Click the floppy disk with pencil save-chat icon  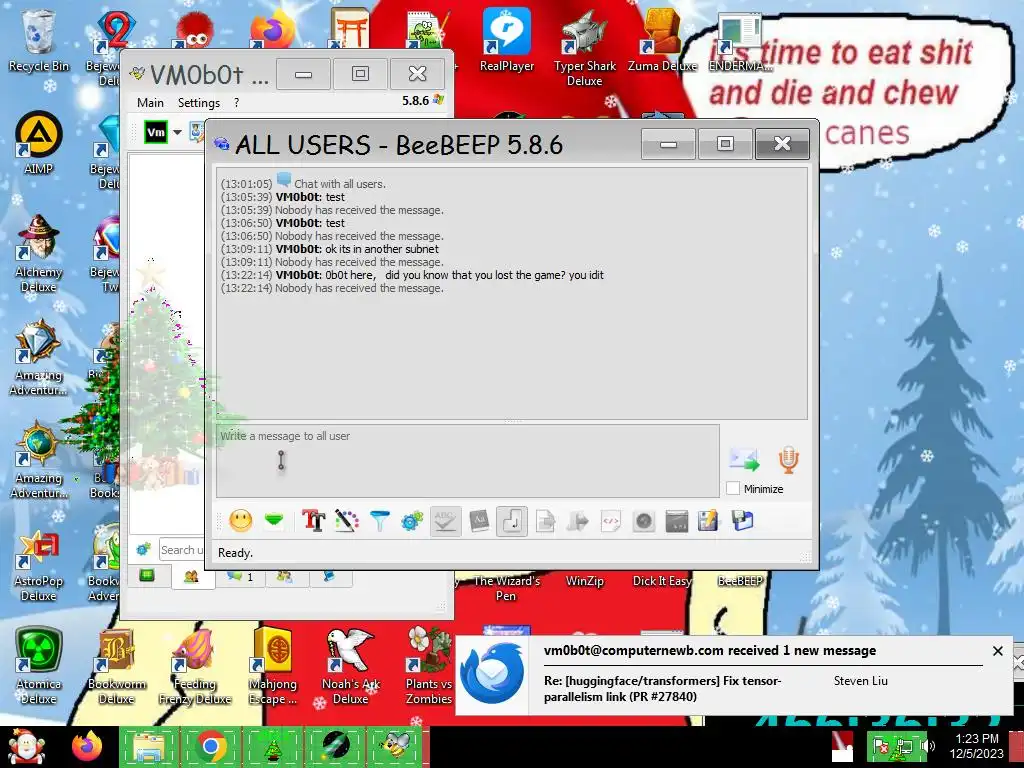coord(709,521)
